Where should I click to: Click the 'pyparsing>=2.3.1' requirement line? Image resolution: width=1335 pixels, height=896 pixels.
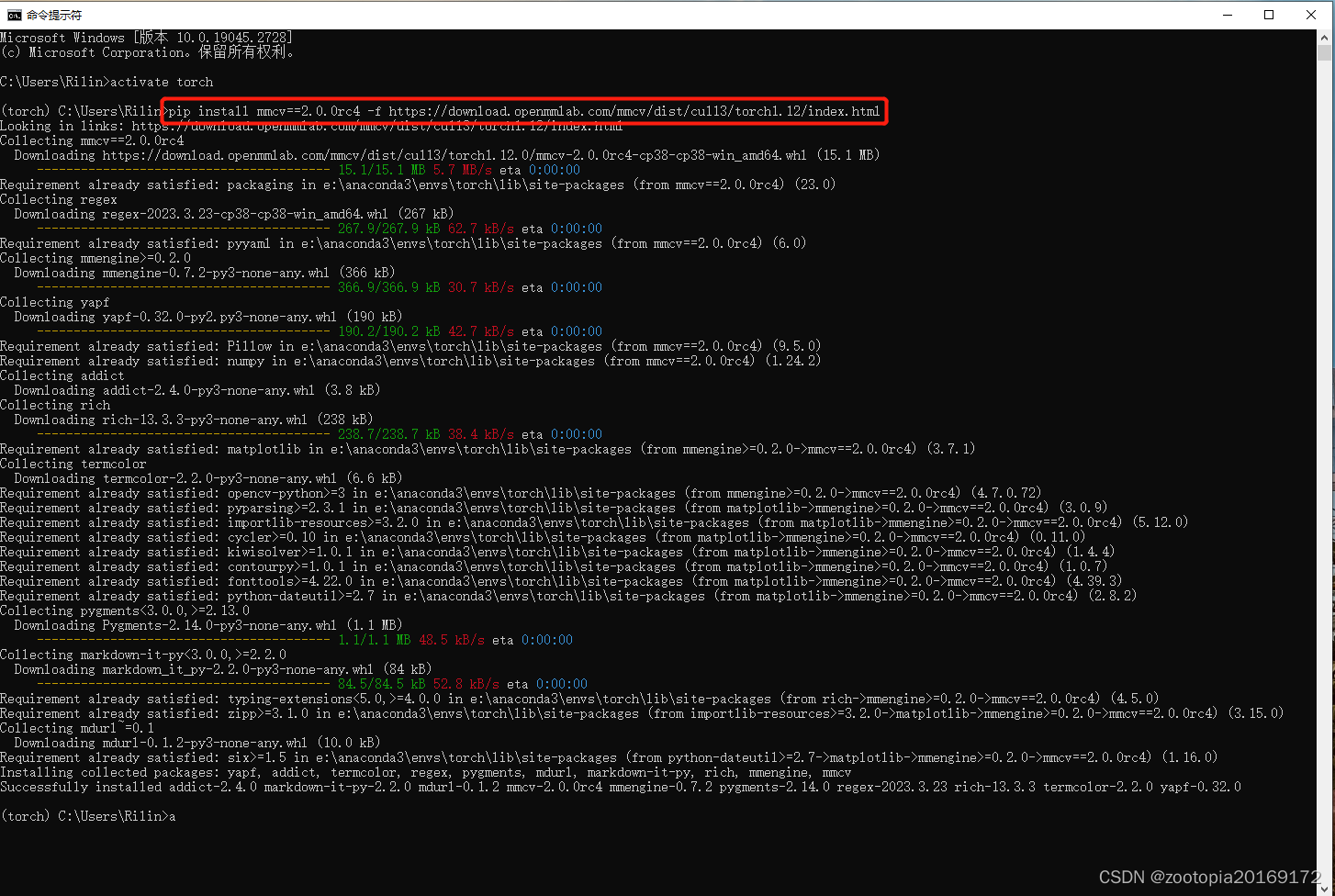point(554,508)
